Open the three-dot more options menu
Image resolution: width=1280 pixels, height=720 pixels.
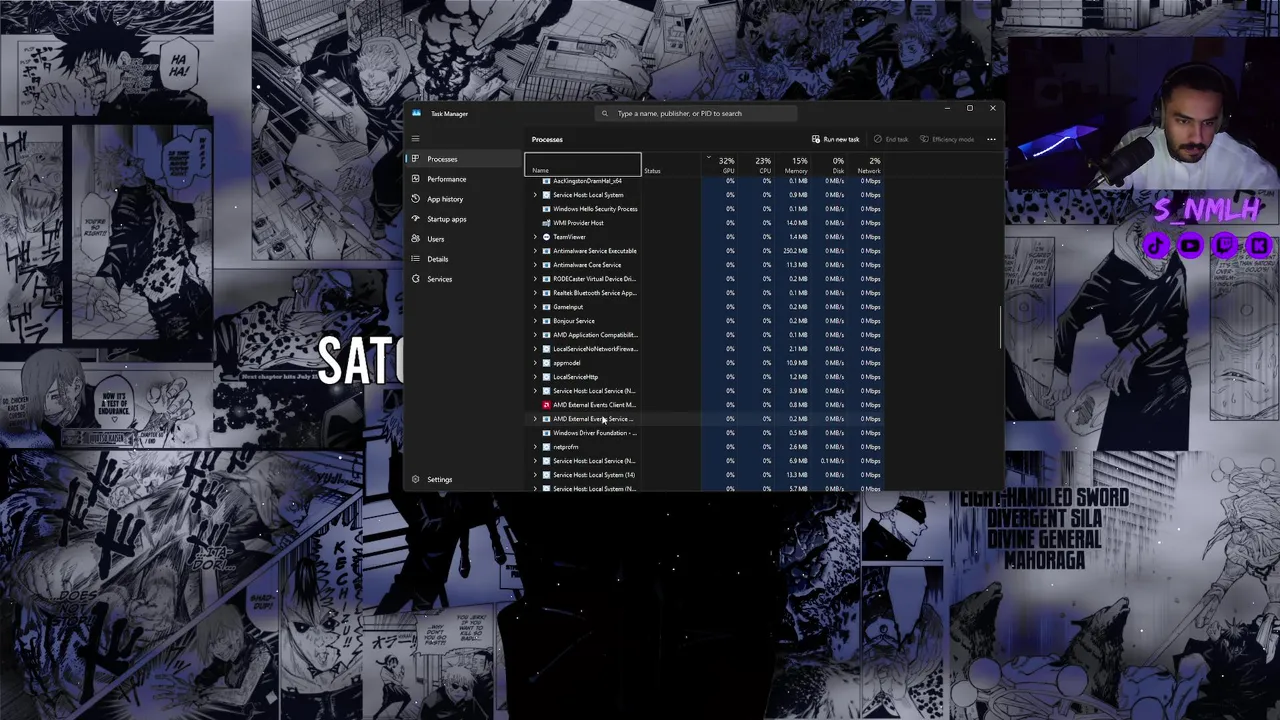pos(991,139)
